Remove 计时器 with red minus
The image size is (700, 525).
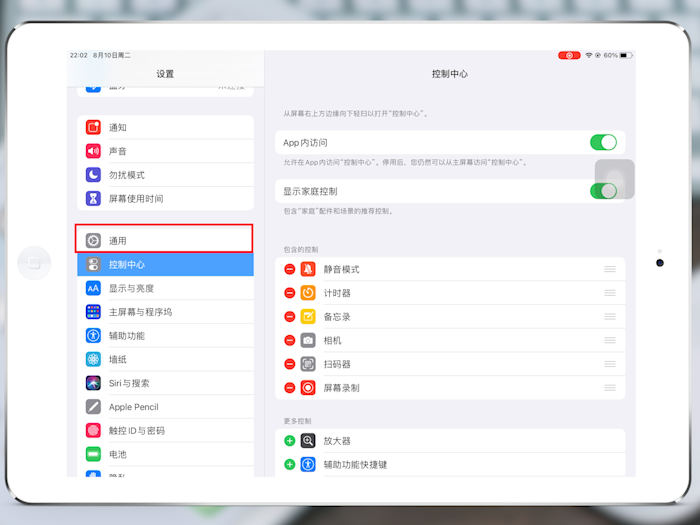pos(290,293)
